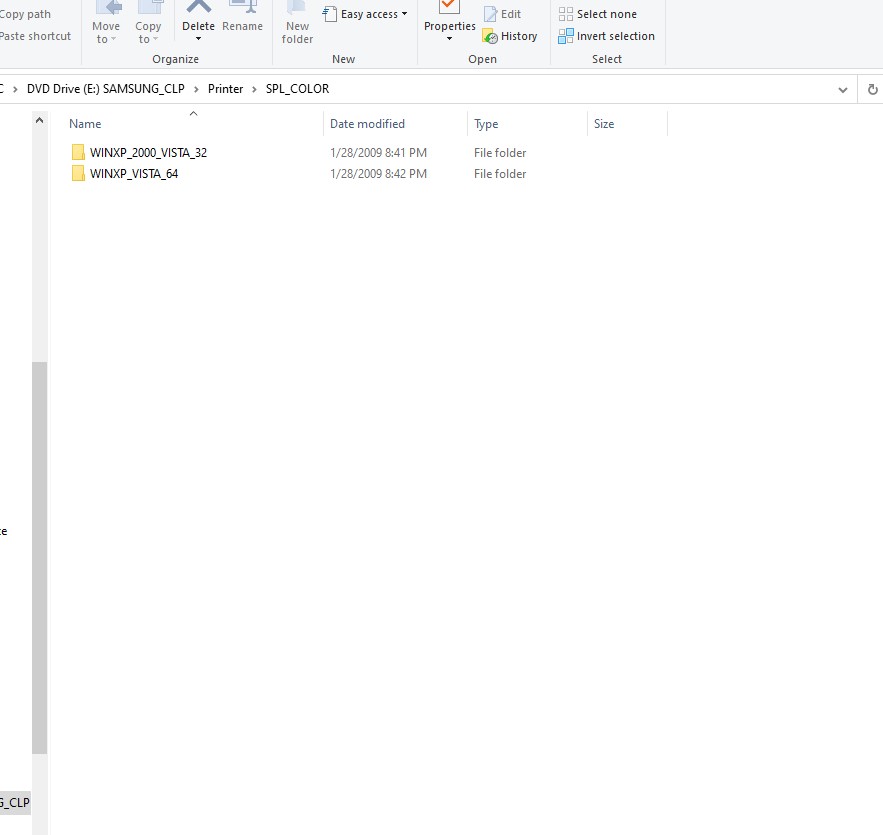The width and height of the screenshot is (883, 835).
Task: Click the History icon
Action: coord(510,36)
